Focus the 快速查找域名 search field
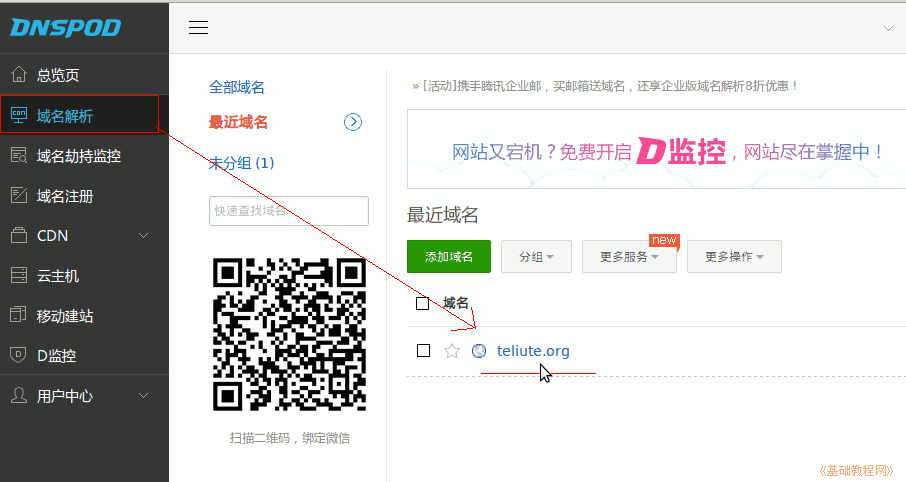906x482 pixels. click(x=289, y=211)
